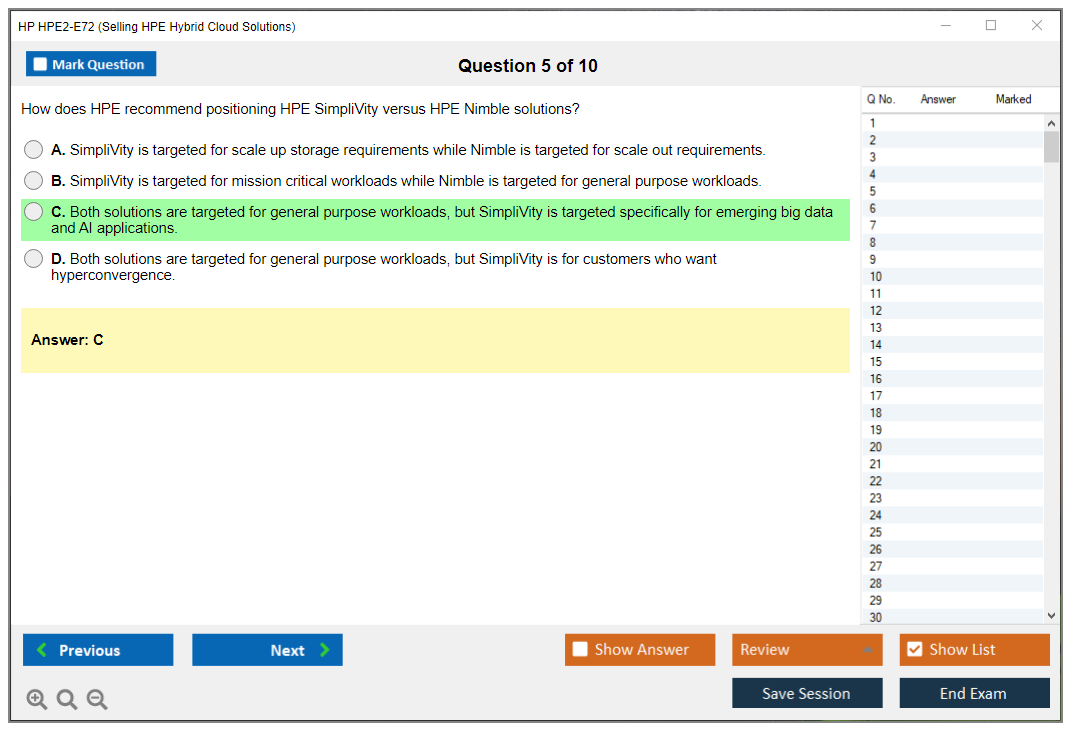Select answer option A radio button
This screenshot has width=1075, height=735.
[x=33, y=150]
